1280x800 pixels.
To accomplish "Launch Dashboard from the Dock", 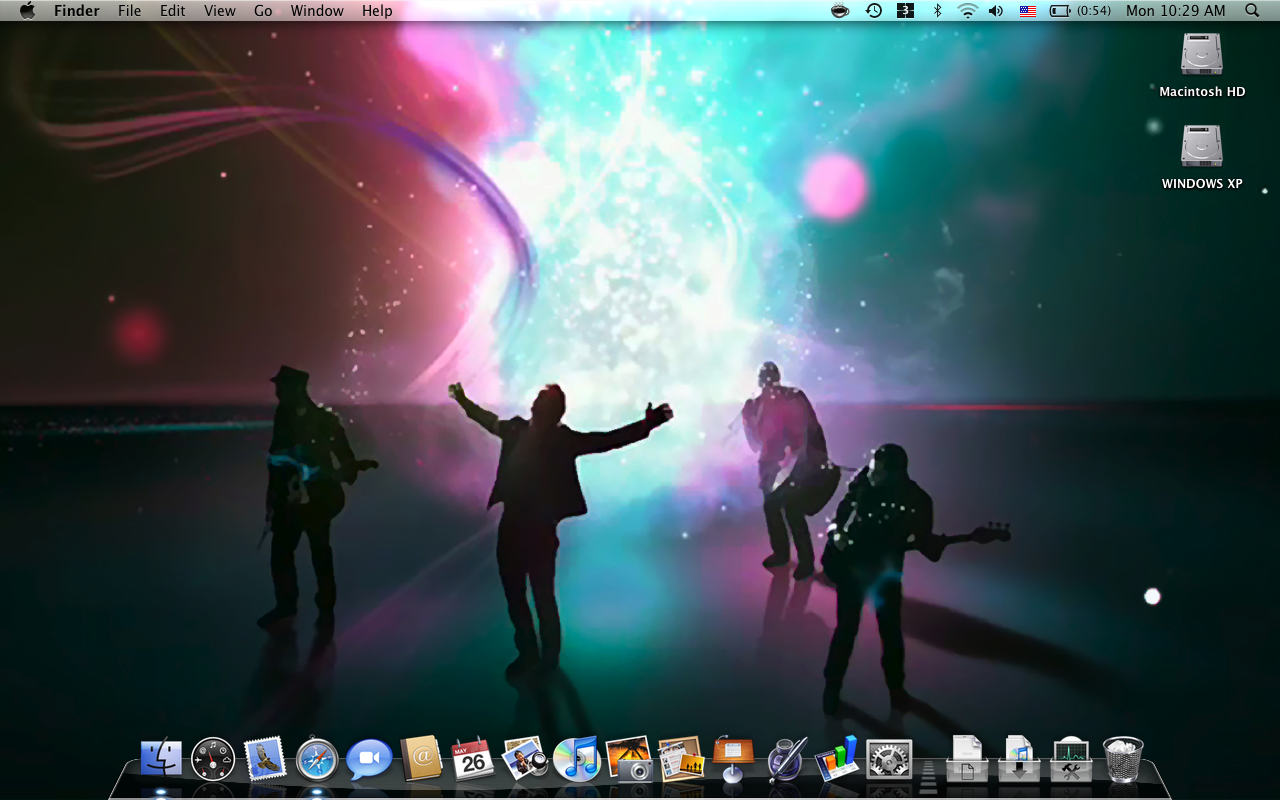I will coord(213,759).
